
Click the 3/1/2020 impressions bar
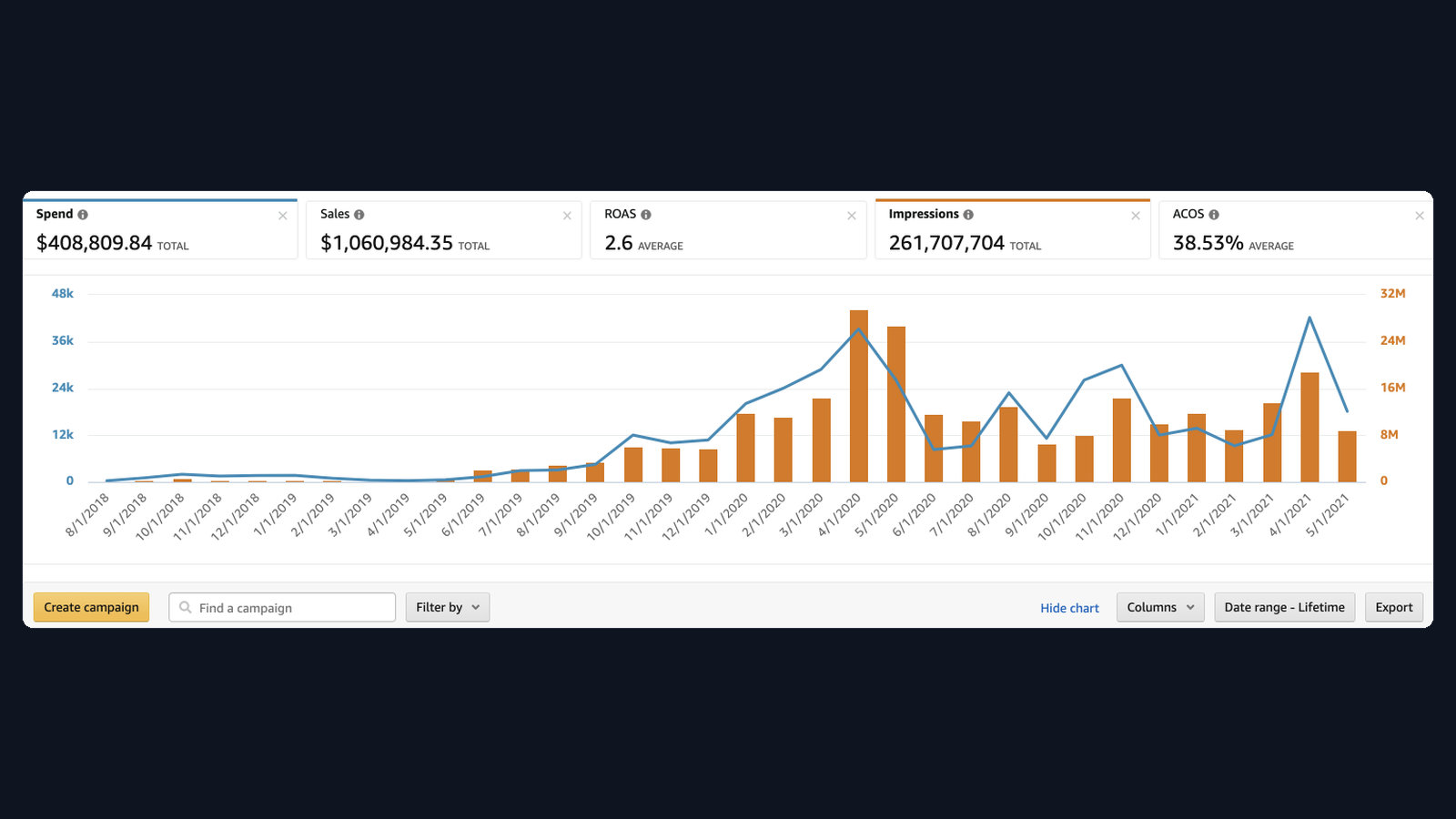point(822,440)
